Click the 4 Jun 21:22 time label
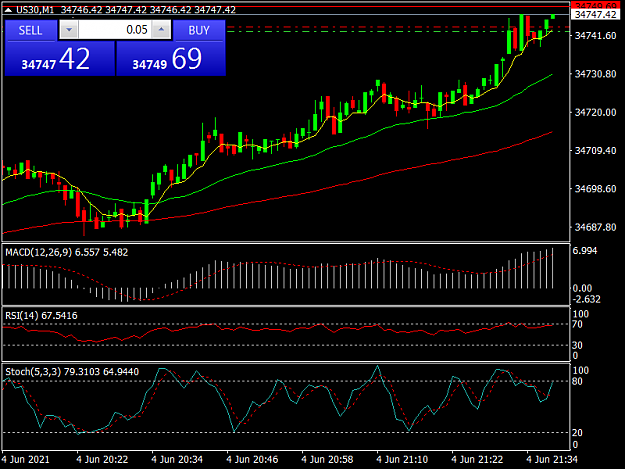Screen dimensions: 625x469 tap(477, 459)
